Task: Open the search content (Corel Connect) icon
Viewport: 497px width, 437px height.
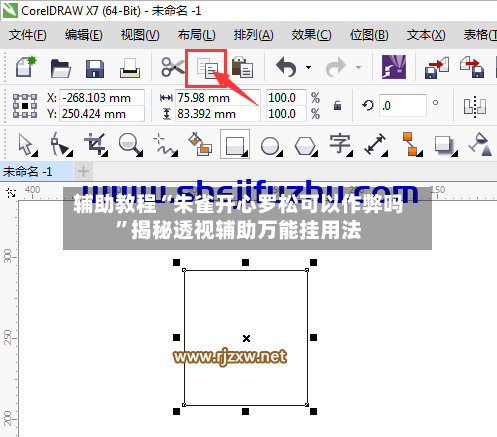Action: 394,67
